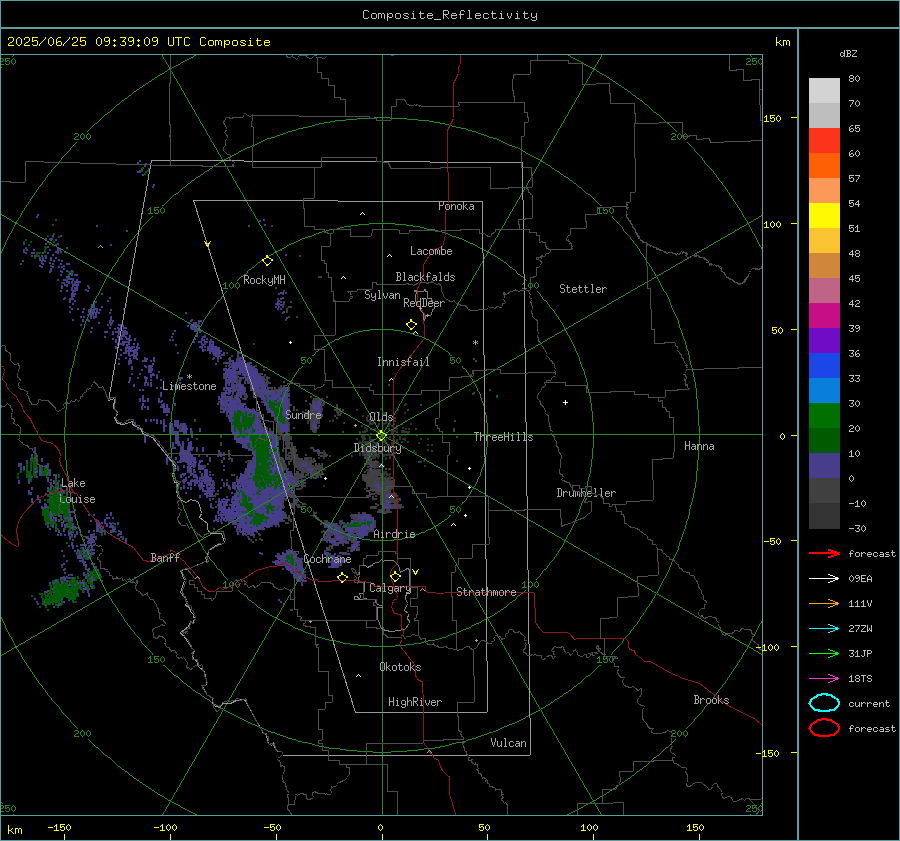Click the Sundre city label

[303, 414]
